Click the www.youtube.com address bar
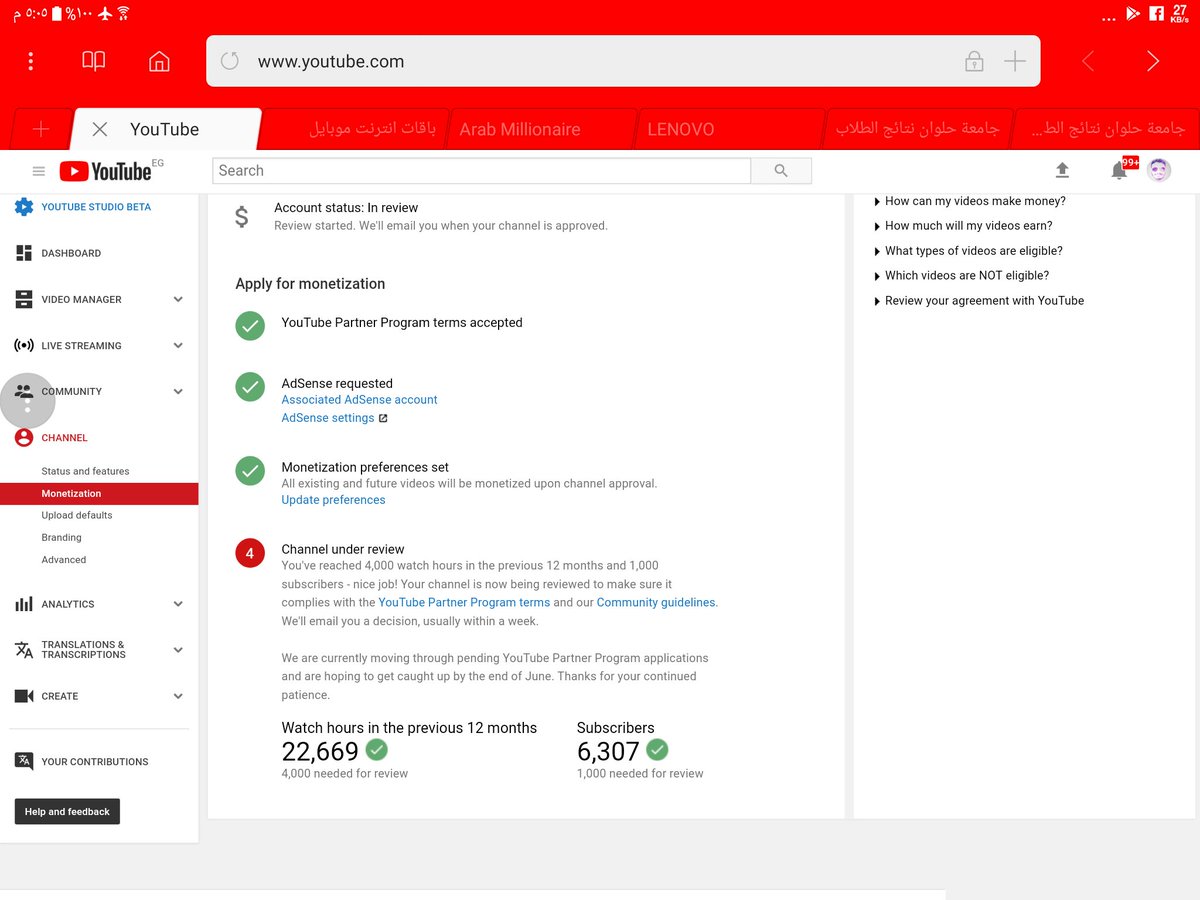 click(623, 61)
